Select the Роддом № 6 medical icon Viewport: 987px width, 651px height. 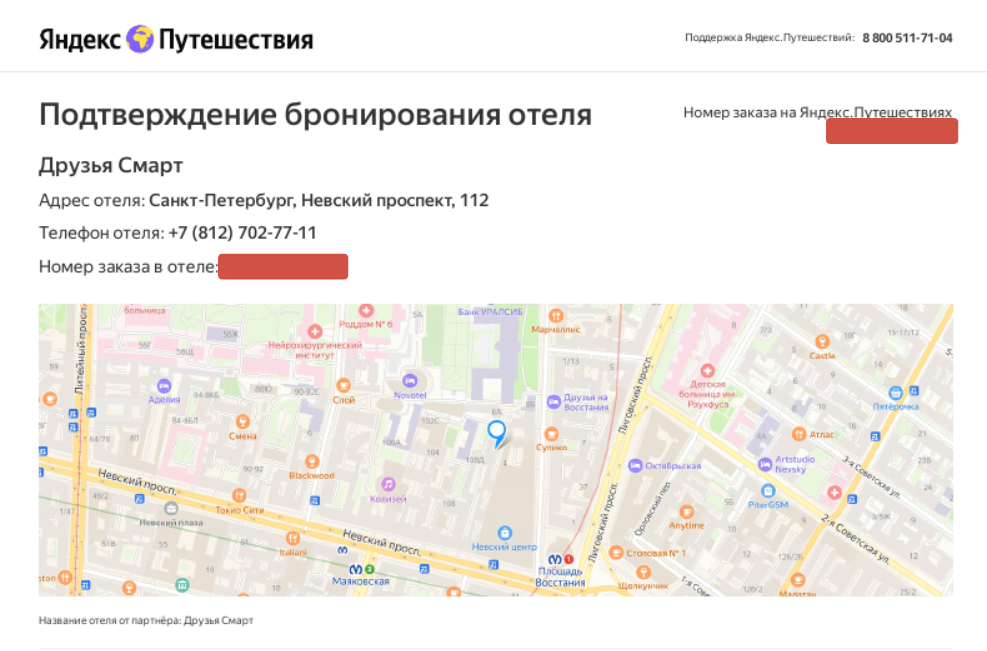pos(365,308)
